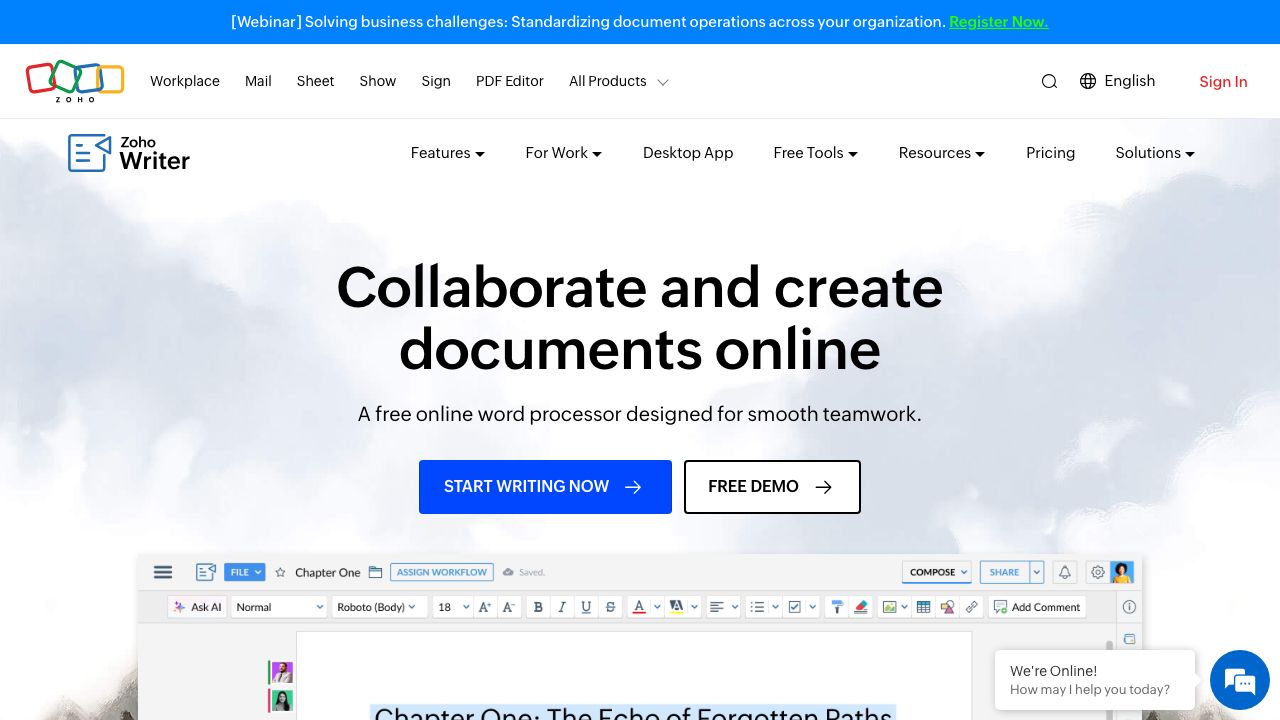Open the Workplace product link
This screenshot has width=1280, height=720.
tap(185, 81)
